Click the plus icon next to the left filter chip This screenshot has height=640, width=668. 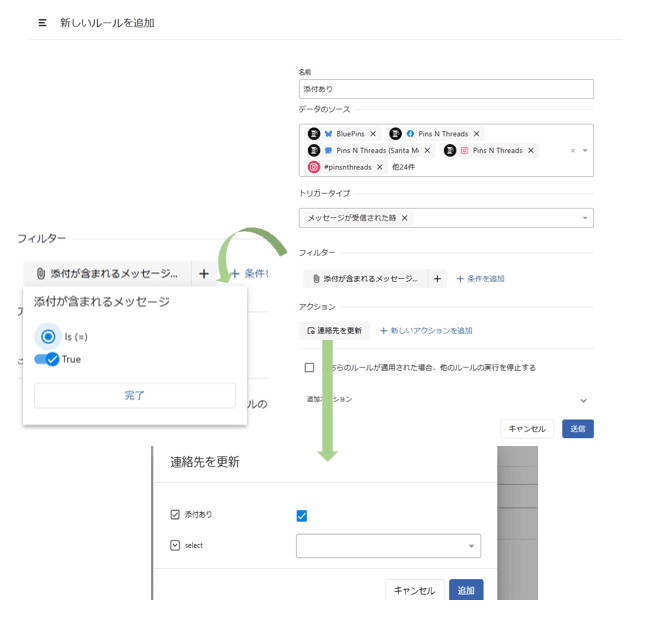coord(204,273)
